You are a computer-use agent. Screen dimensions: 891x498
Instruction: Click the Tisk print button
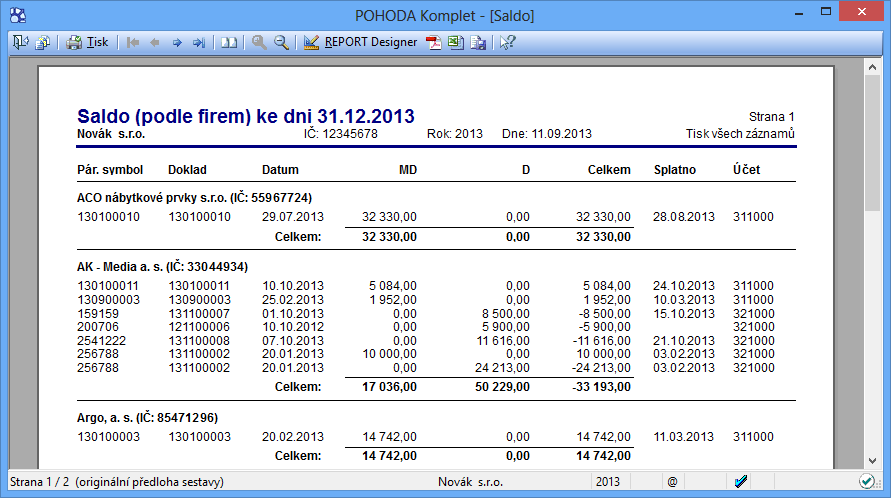tap(88, 42)
